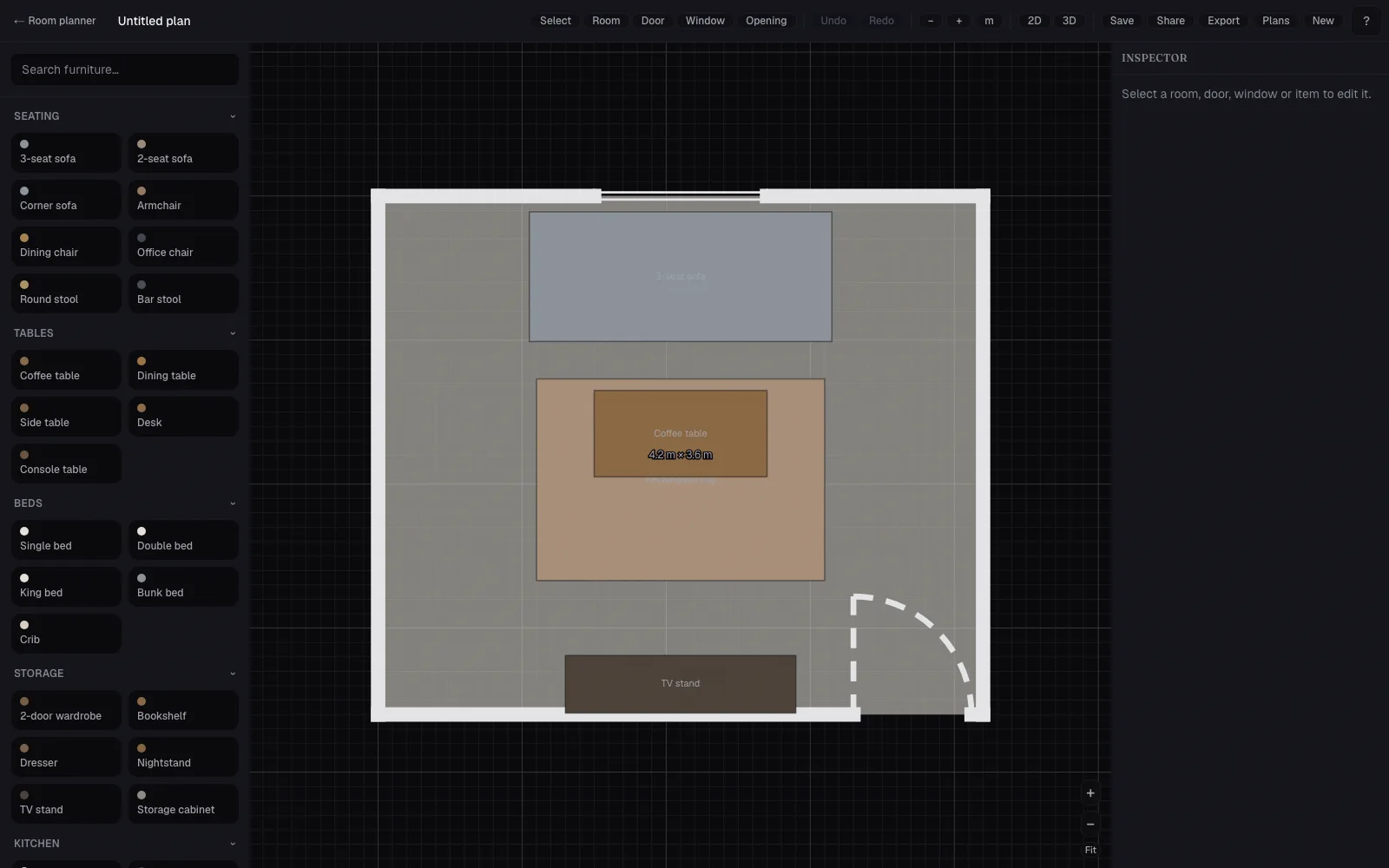Switch to 3D view

point(1069,21)
